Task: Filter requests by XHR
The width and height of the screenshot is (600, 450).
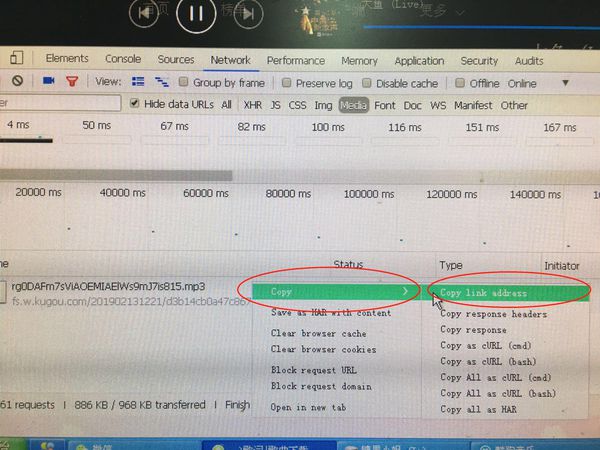Action: point(253,105)
